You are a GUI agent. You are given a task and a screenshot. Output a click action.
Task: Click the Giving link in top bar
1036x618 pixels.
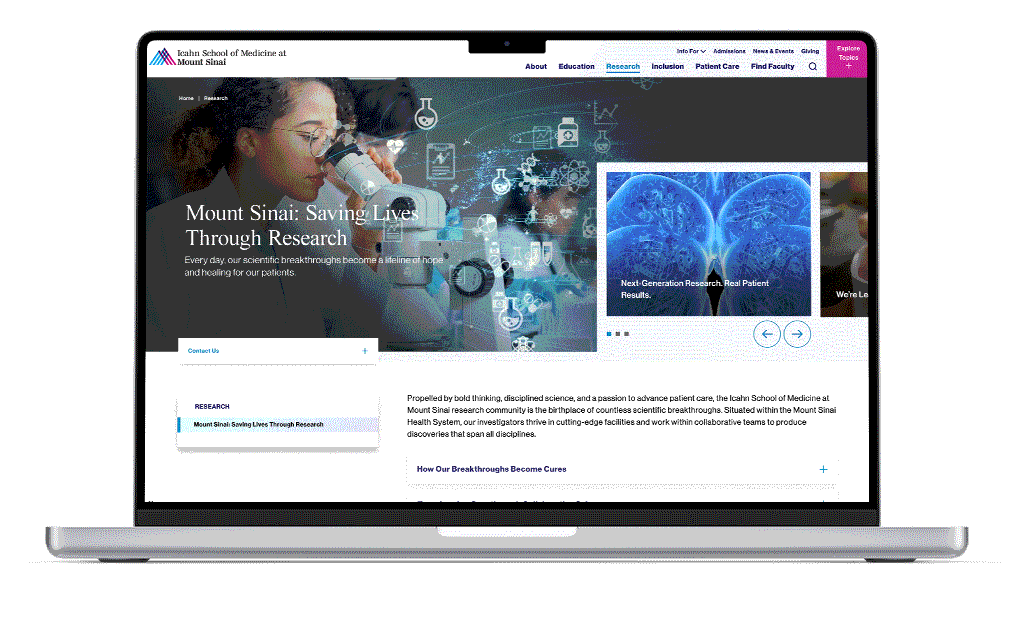point(809,51)
